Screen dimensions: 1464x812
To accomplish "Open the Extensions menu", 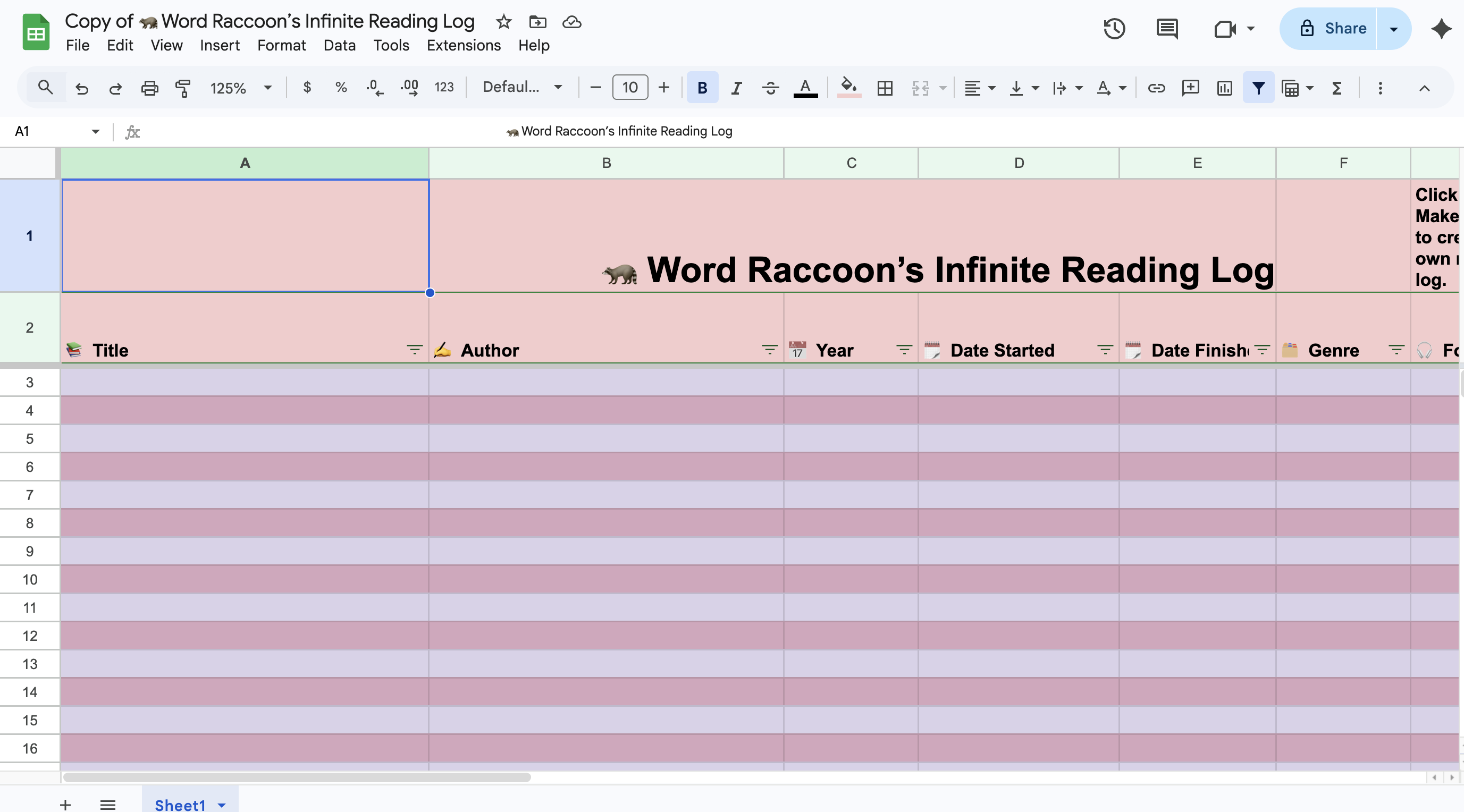I will (x=463, y=46).
